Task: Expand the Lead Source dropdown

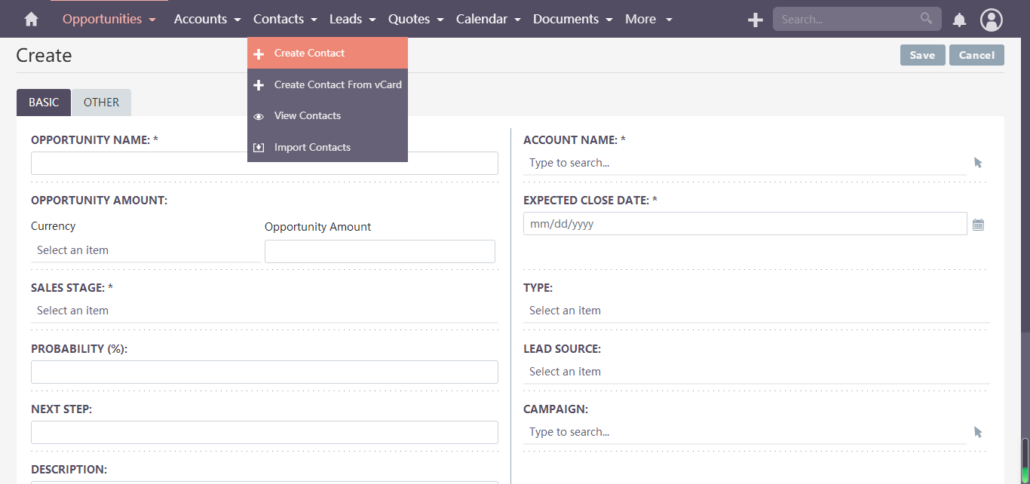Action: 755,371
